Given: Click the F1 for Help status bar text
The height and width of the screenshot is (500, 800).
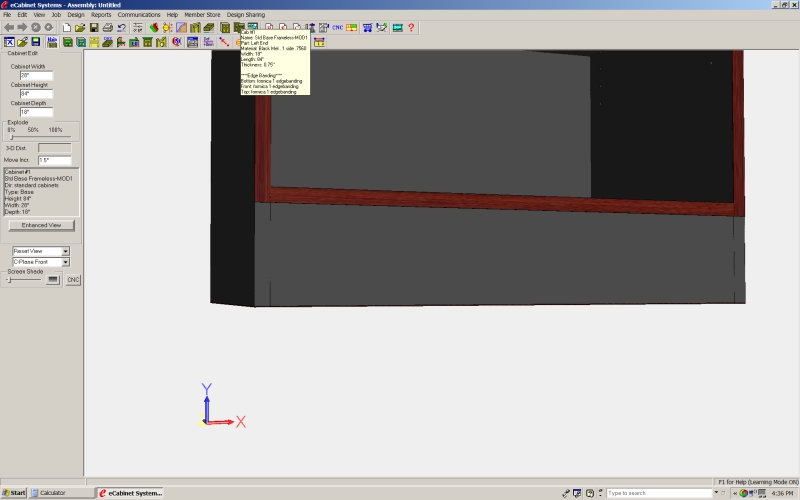Looking at the screenshot, I should click(758, 482).
